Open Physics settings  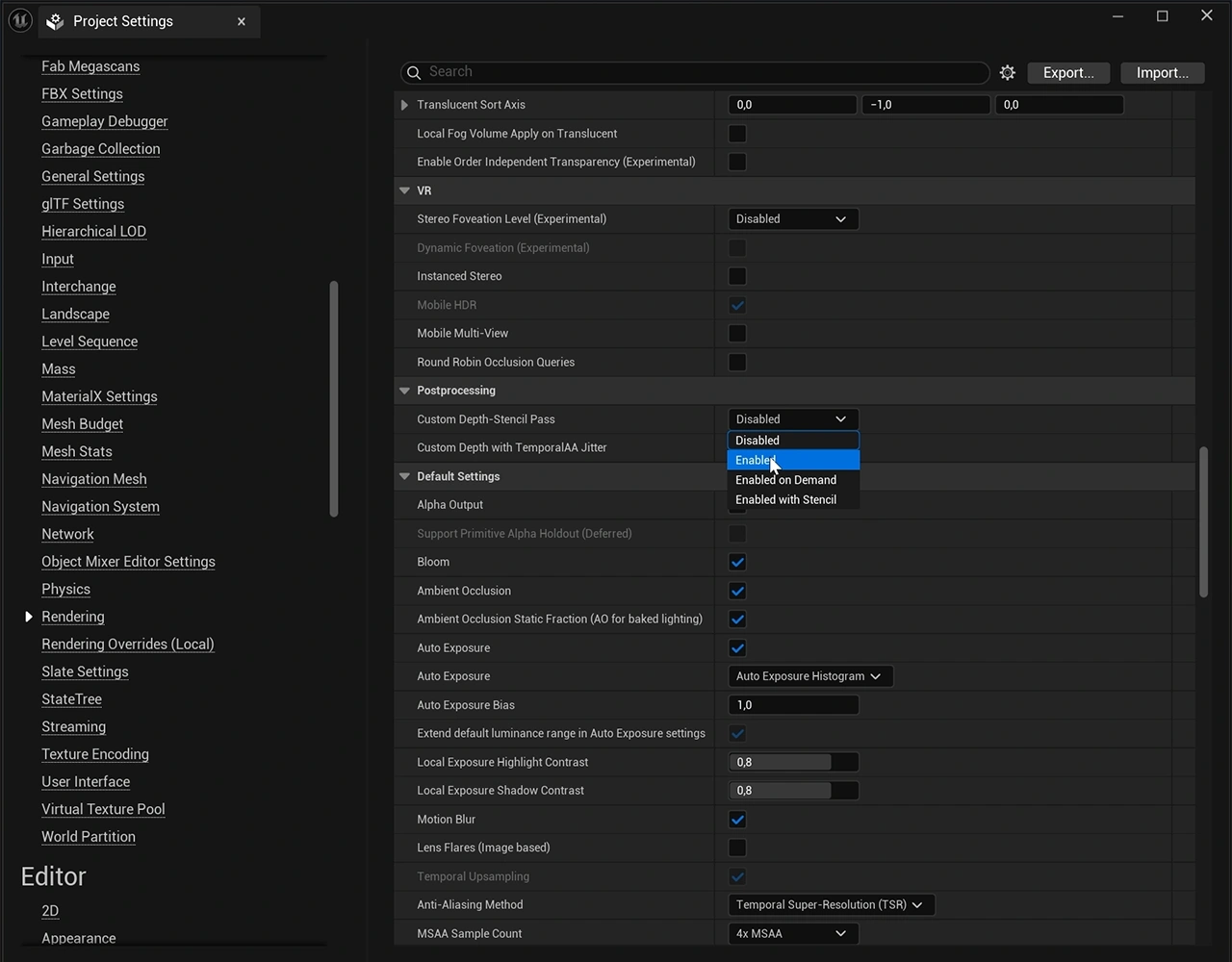pos(65,590)
